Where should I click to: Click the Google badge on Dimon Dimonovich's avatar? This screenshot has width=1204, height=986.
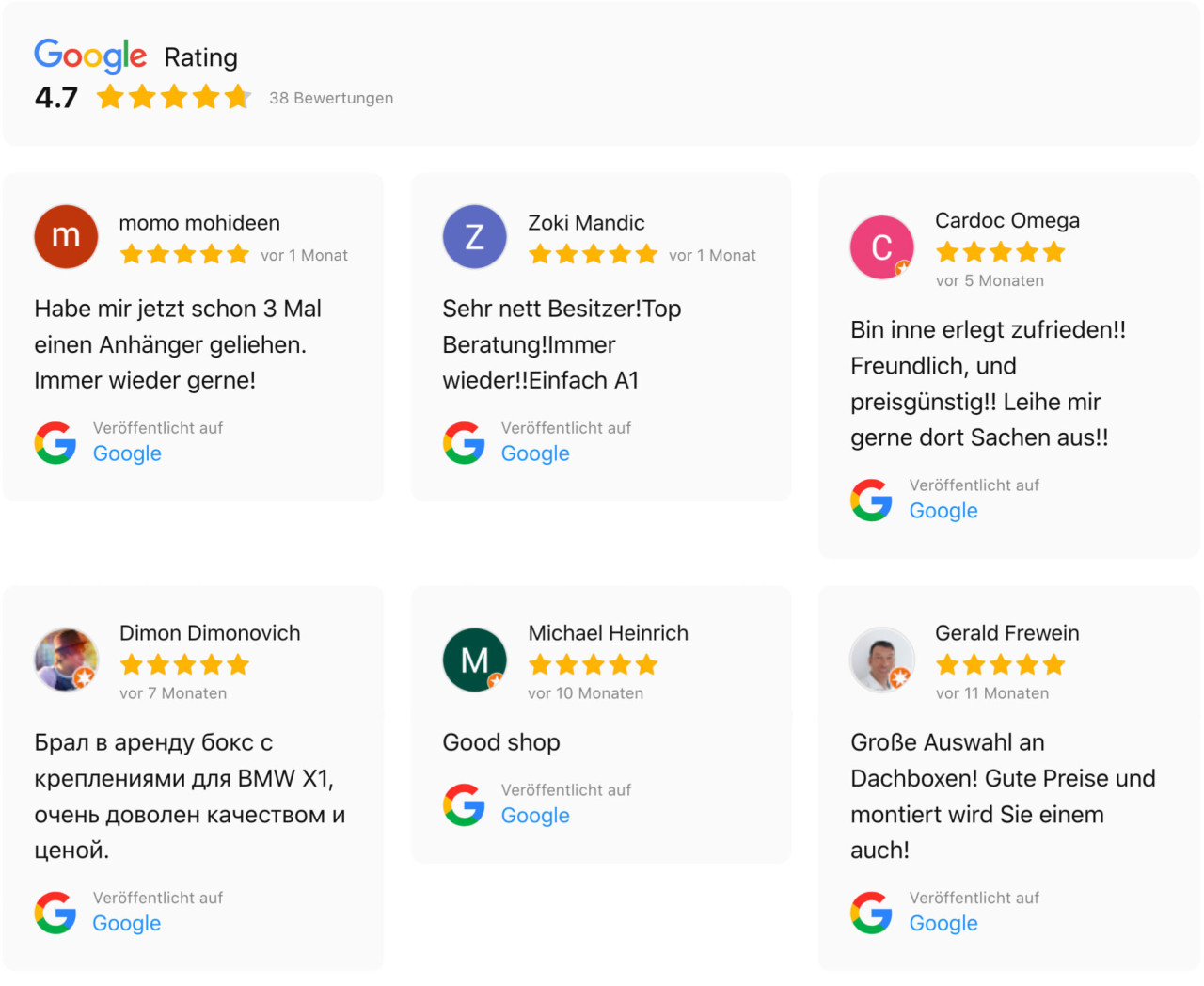[x=84, y=676]
